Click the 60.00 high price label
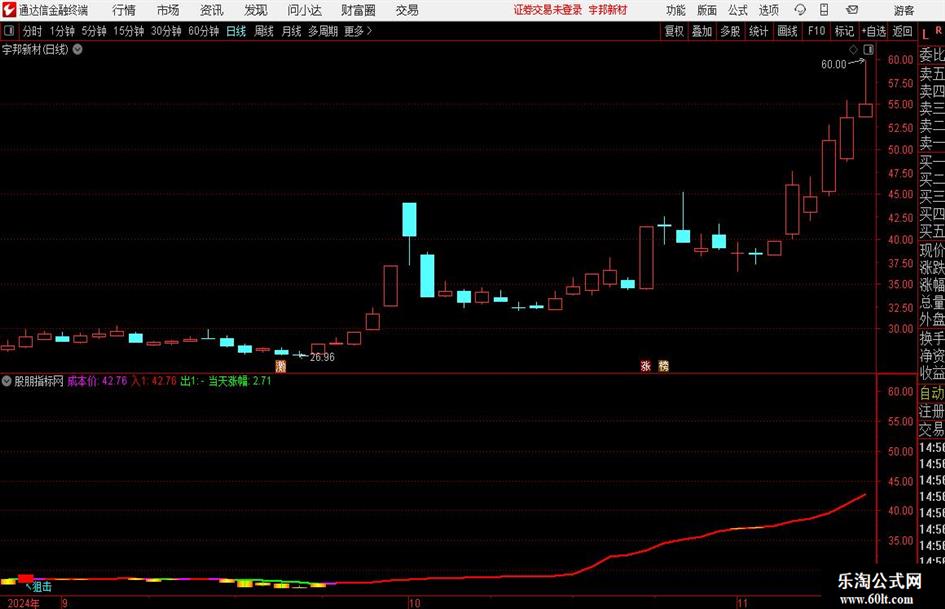 834,64
